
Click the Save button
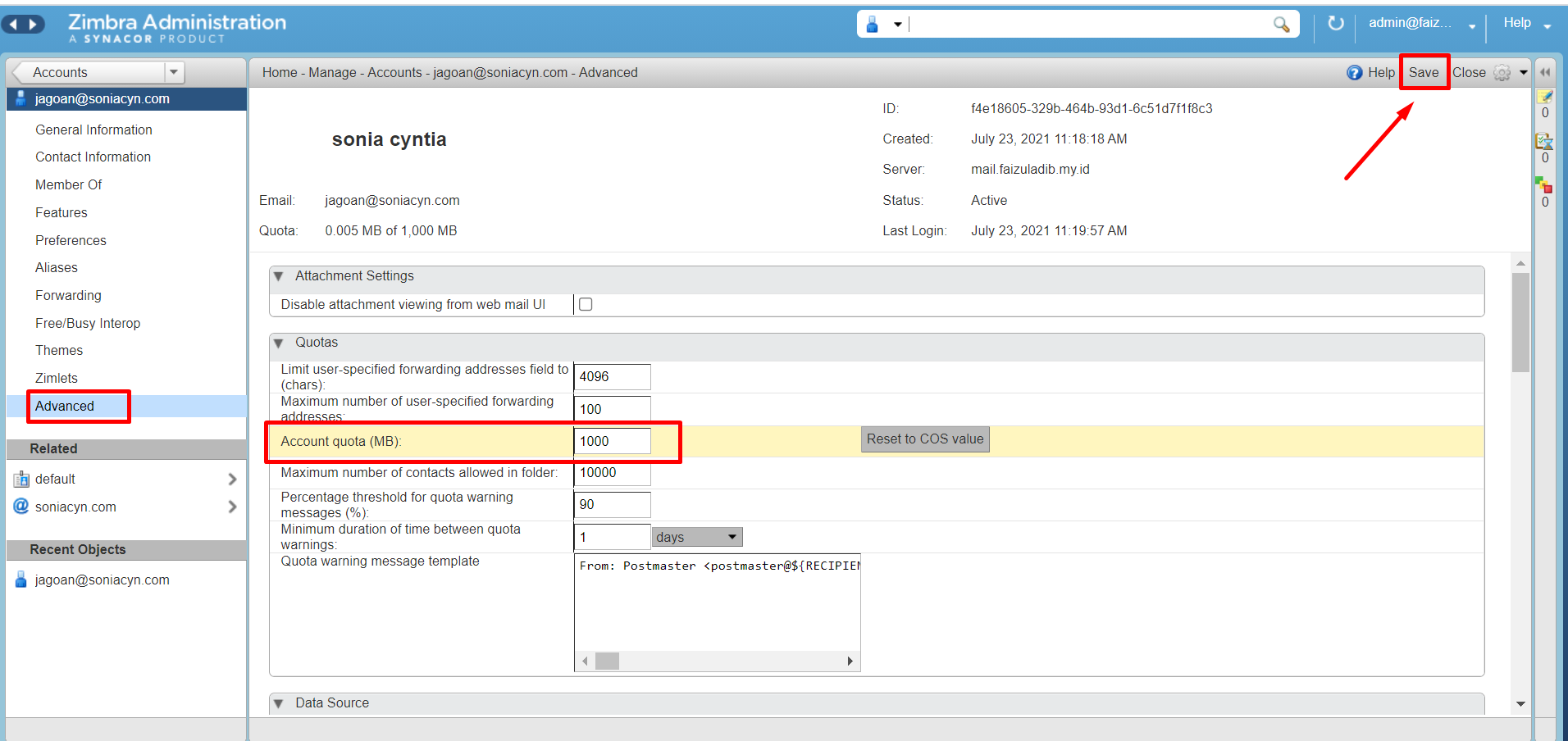1424,72
